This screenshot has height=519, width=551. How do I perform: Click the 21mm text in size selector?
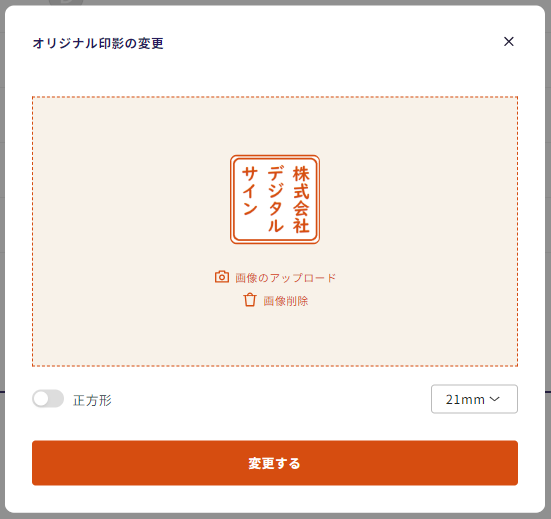(x=465, y=400)
